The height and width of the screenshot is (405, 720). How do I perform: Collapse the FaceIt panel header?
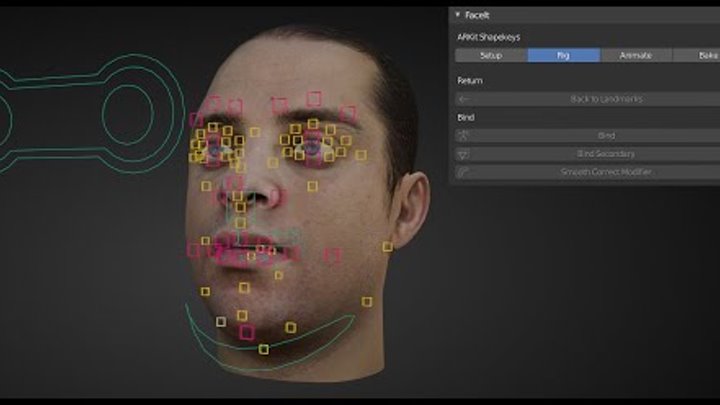click(x=459, y=15)
